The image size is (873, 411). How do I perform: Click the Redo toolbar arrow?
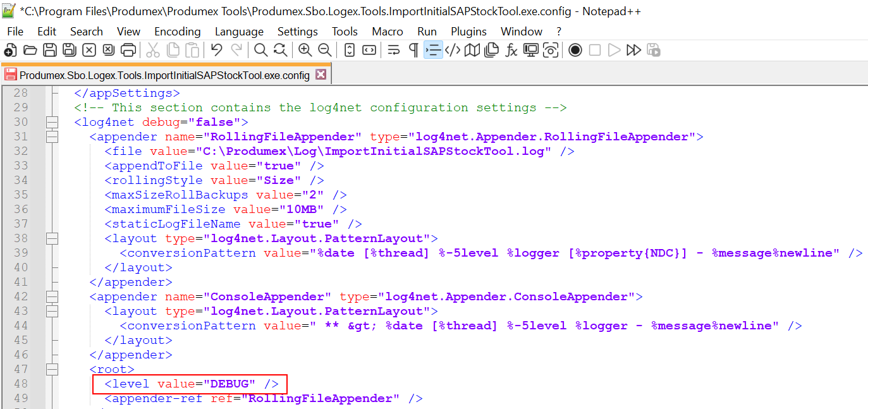(236, 51)
